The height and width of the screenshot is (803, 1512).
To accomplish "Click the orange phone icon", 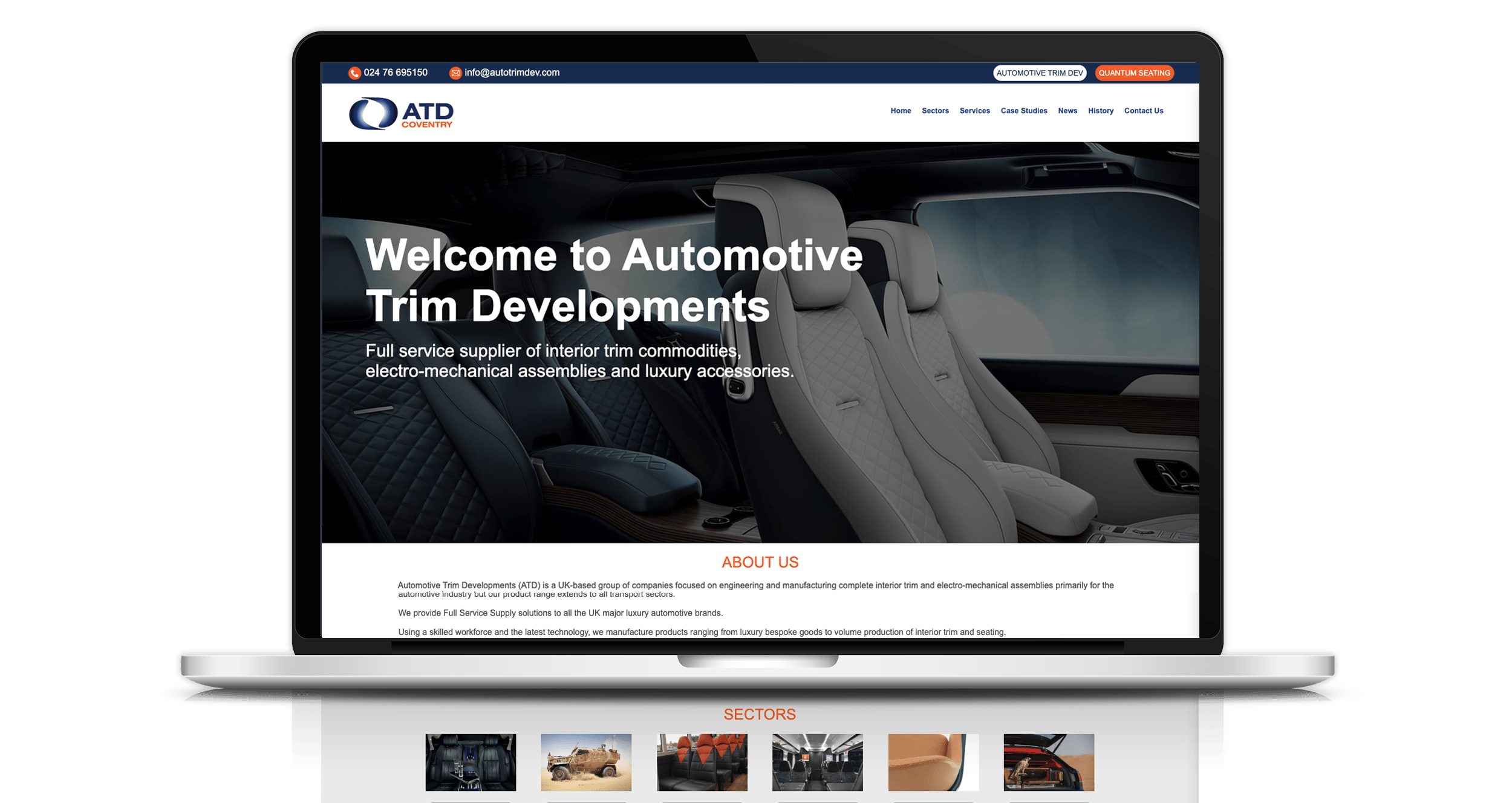I will tap(354, 73).
